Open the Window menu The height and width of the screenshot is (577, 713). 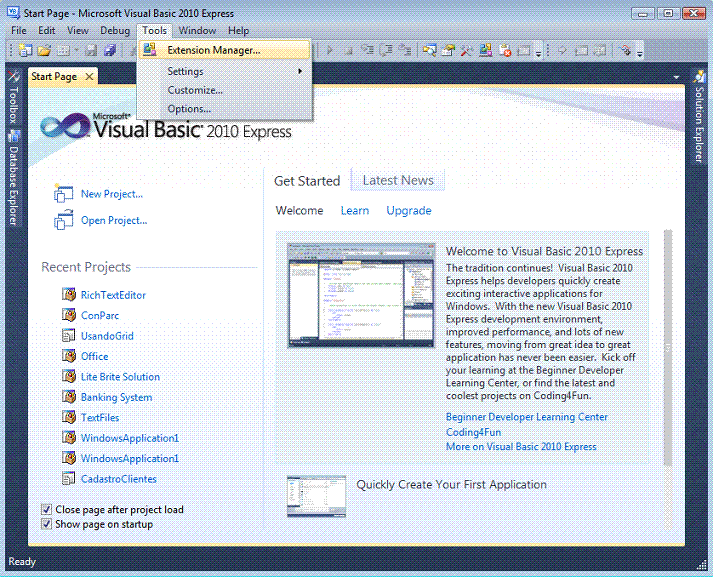[x=197, y=30]
